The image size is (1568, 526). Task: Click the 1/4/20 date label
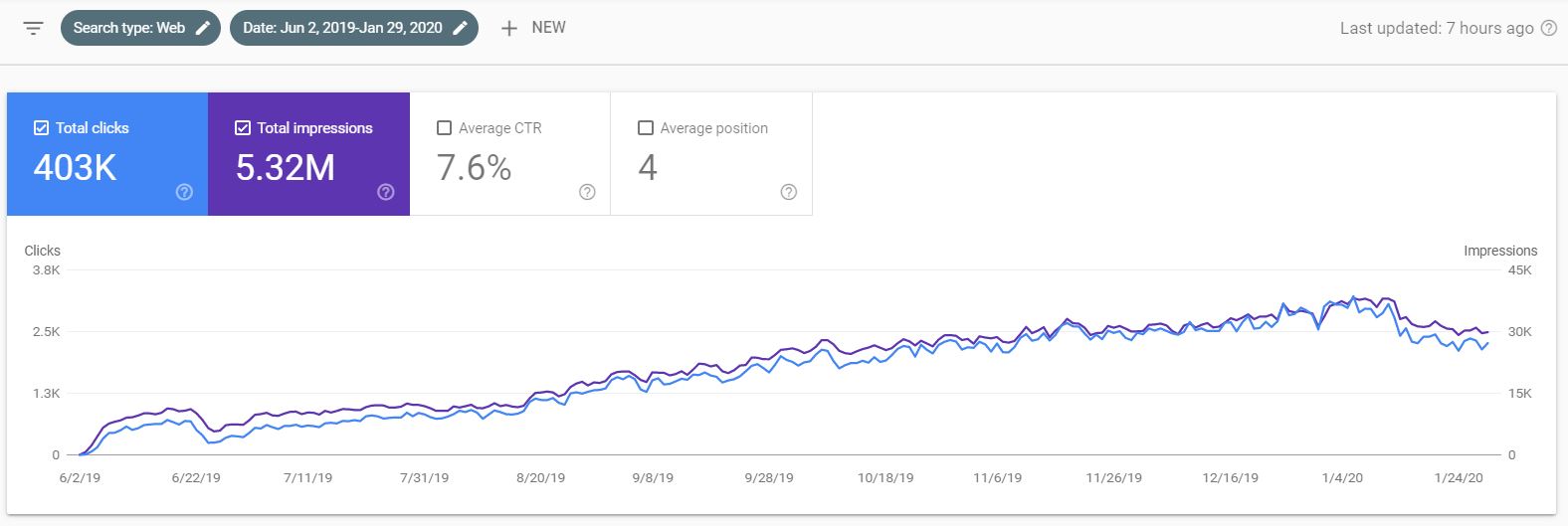tap(1342, 478)
